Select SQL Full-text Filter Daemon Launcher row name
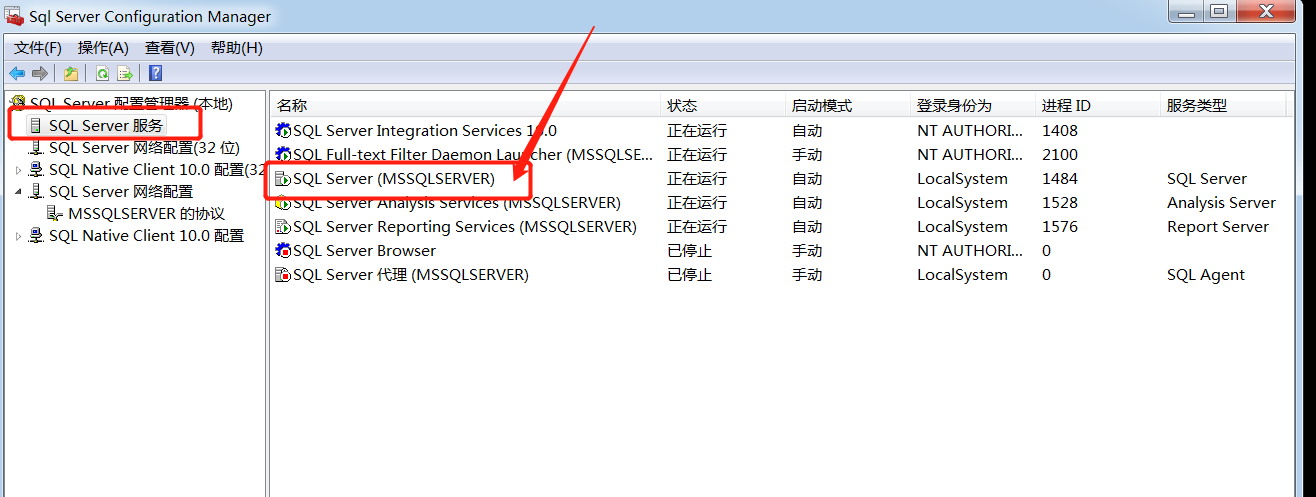1316x497 pixels. [473, 155]
